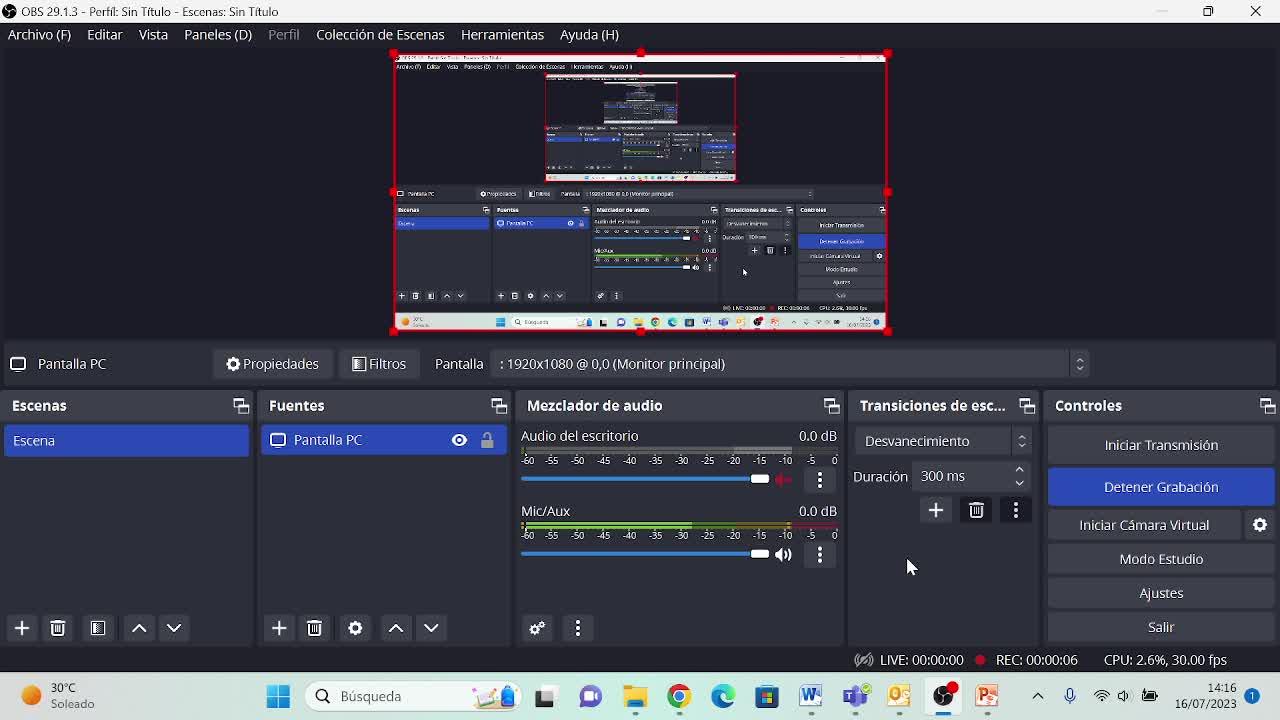
Task: Float the Transiciones de escena panel
Action: tap(1026, 406)
